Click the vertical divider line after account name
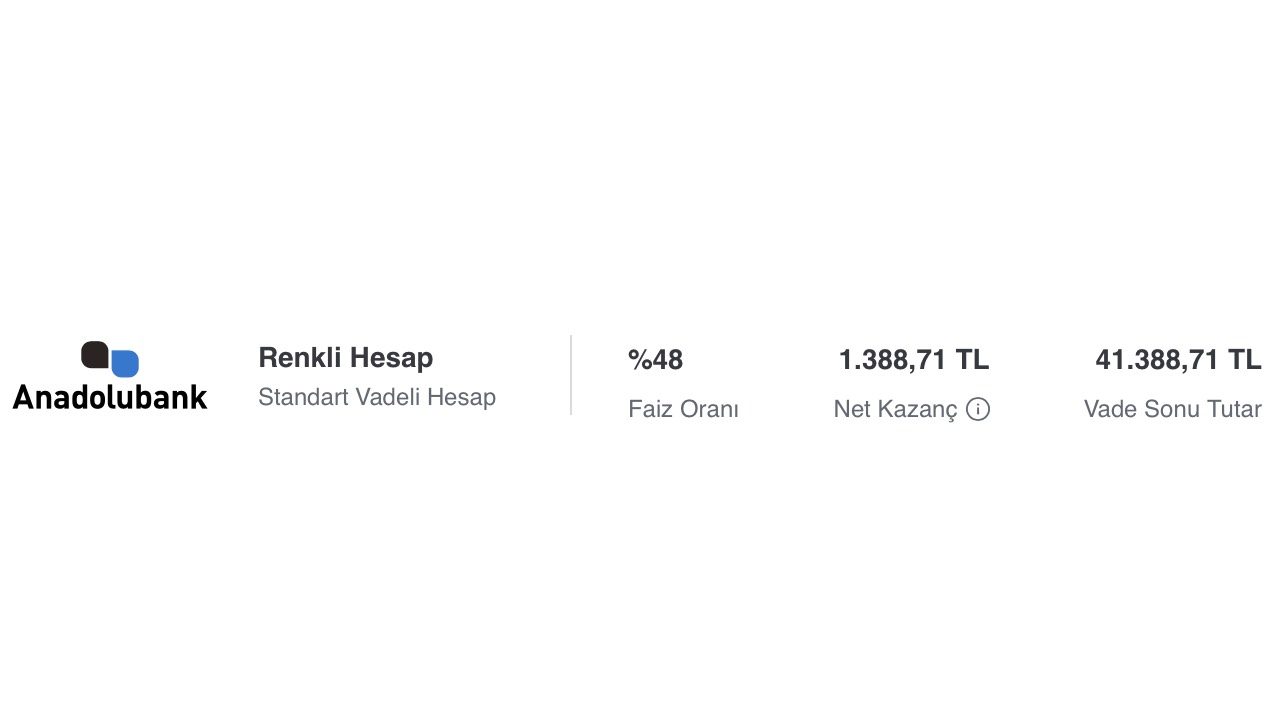Viewport: 1280px width, 720px height. click(x=571, y=375)
